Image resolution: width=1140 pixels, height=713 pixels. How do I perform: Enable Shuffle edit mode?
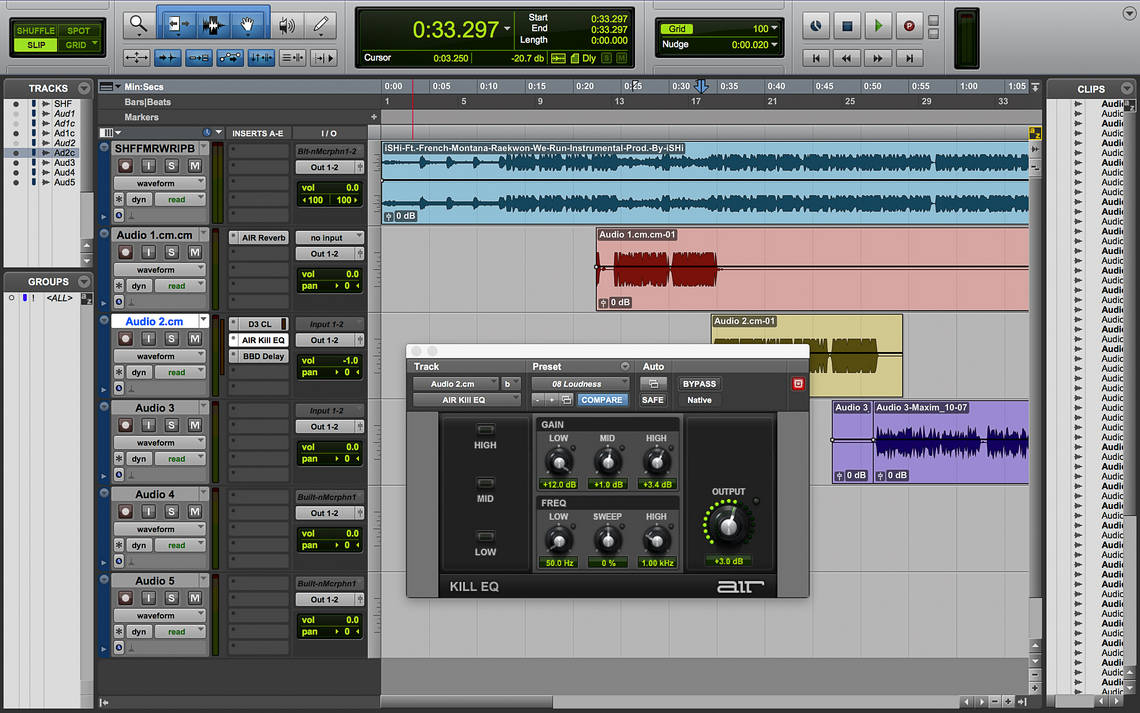click(36, 31)
